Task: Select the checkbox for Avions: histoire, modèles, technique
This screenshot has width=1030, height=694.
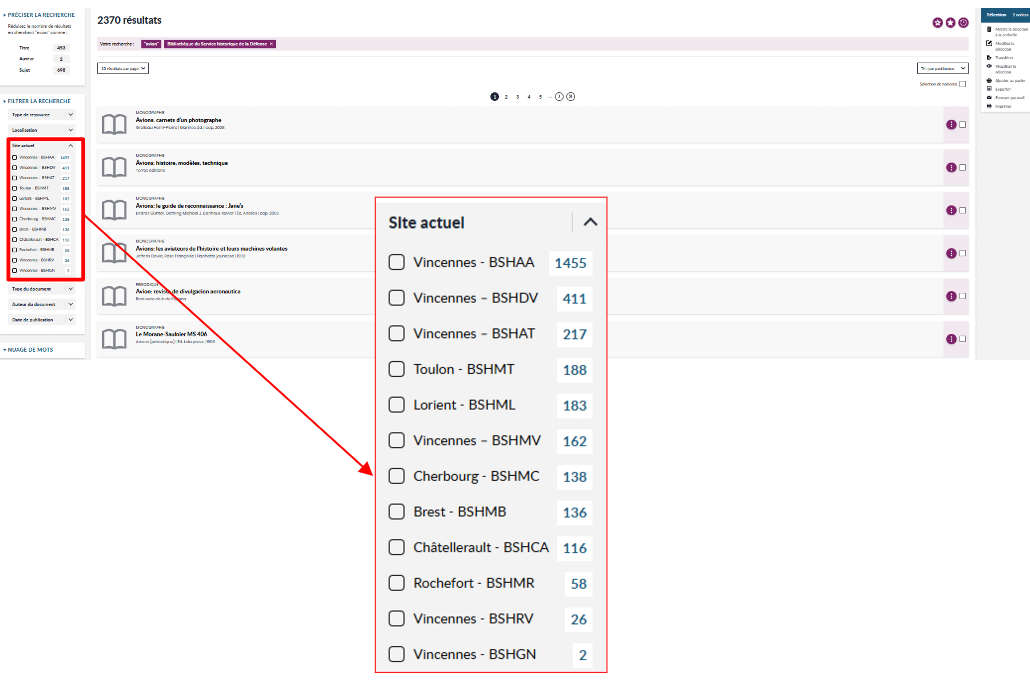Action: pos(962,168)
